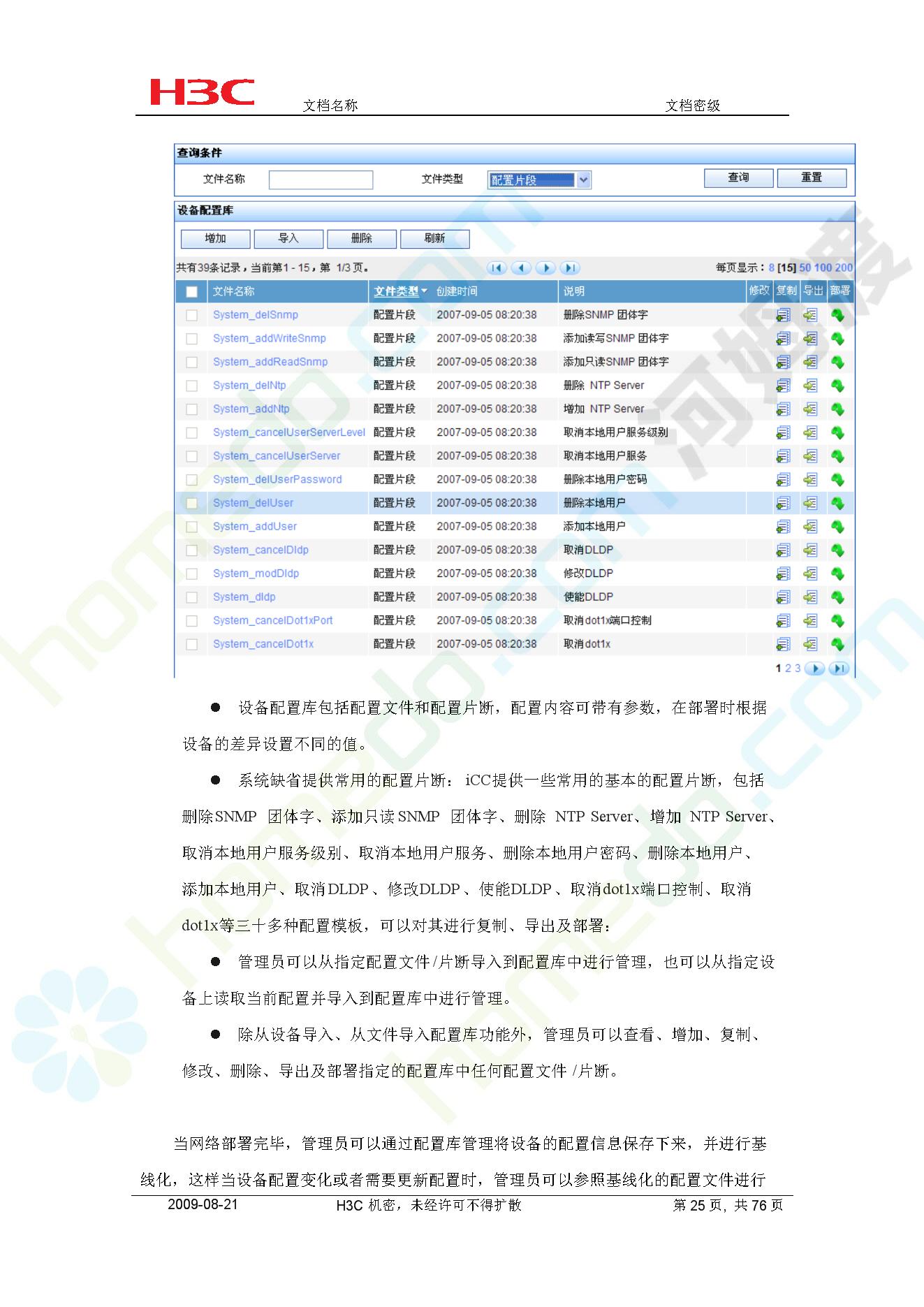Export the System_cancelUserServerLevel entry
This screenshot has width=924, height=1307.
(810, 432)
